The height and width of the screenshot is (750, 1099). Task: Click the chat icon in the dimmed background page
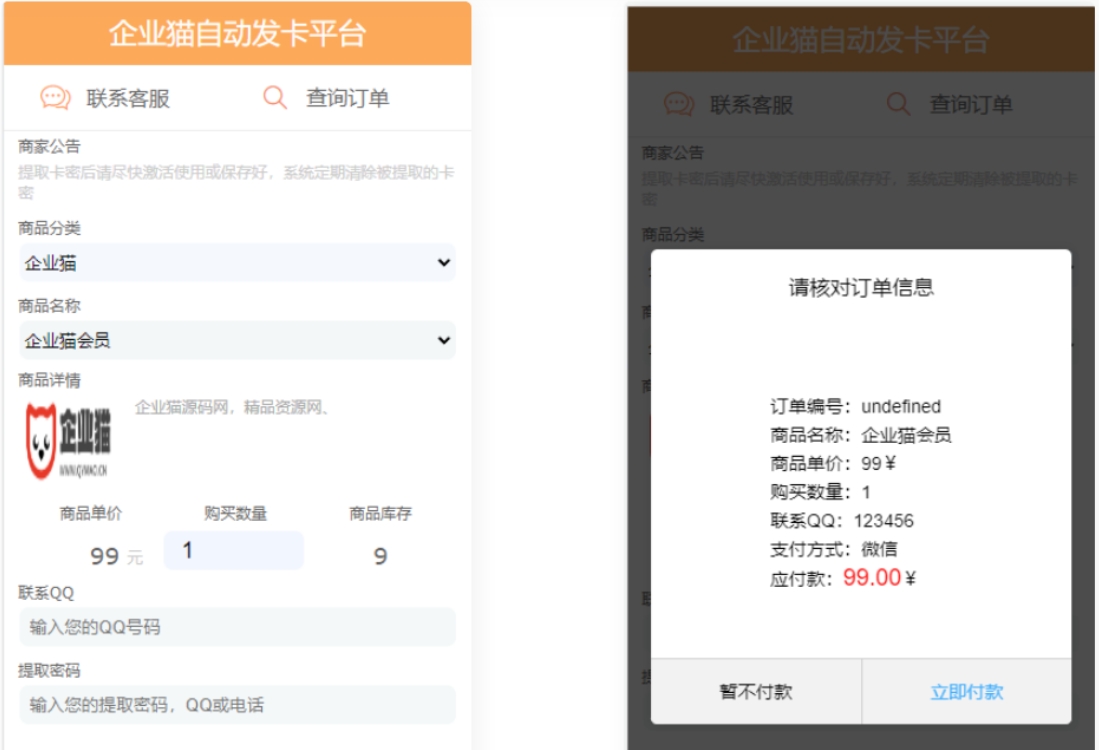pyautogui.click(x=680, y=102)
